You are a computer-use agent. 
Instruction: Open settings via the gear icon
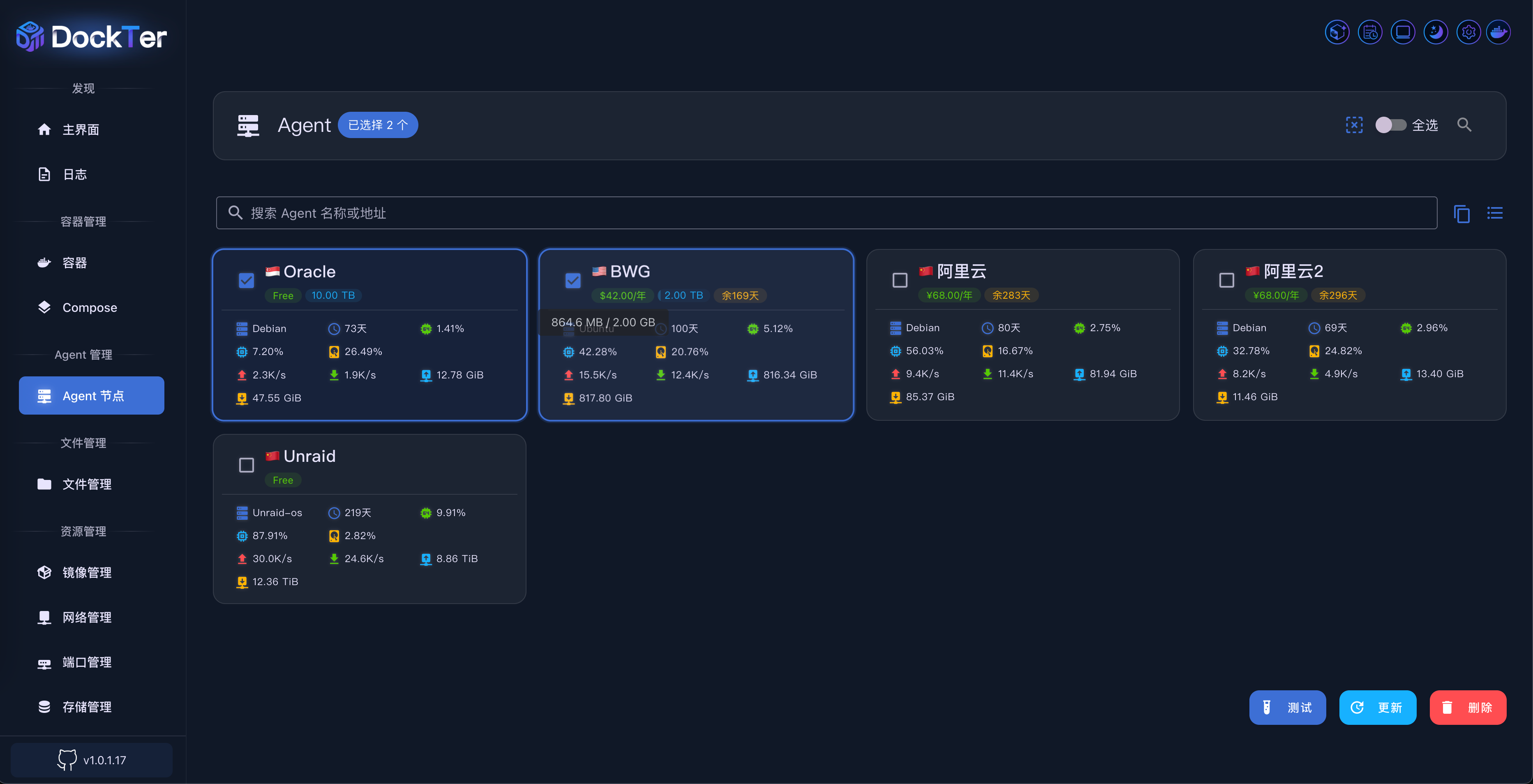point(1468,32)
